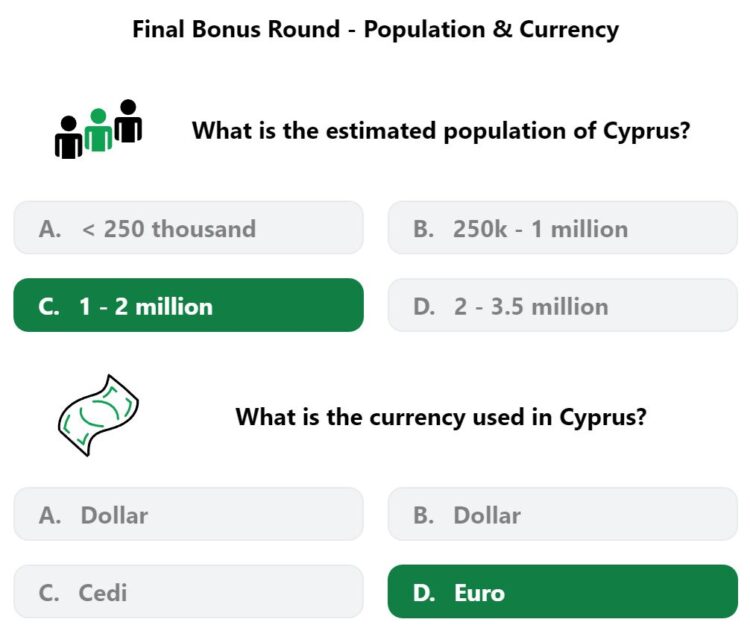Click the currency used in Cyprus question
This screenshot has width=750, height=625.
[441, 417]
